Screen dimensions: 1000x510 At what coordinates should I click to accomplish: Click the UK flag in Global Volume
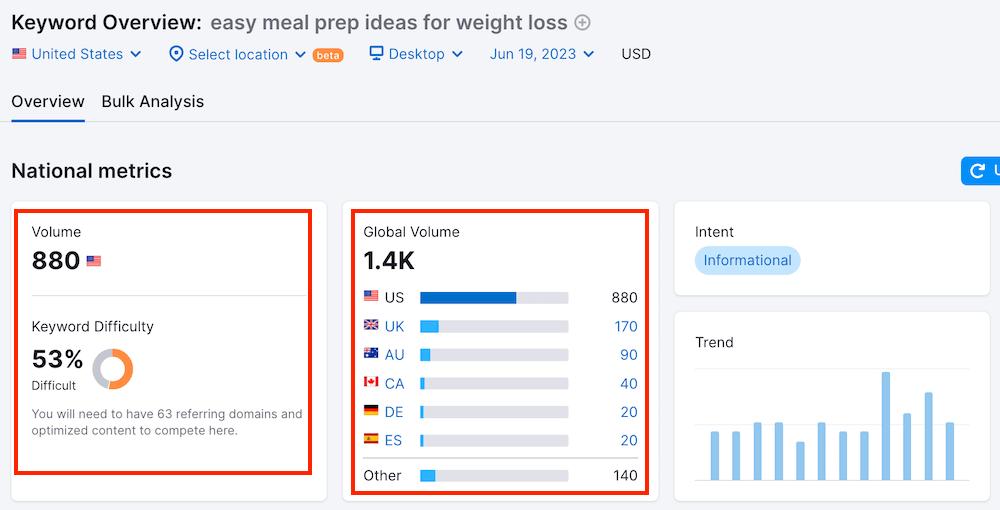pos(371,325)
